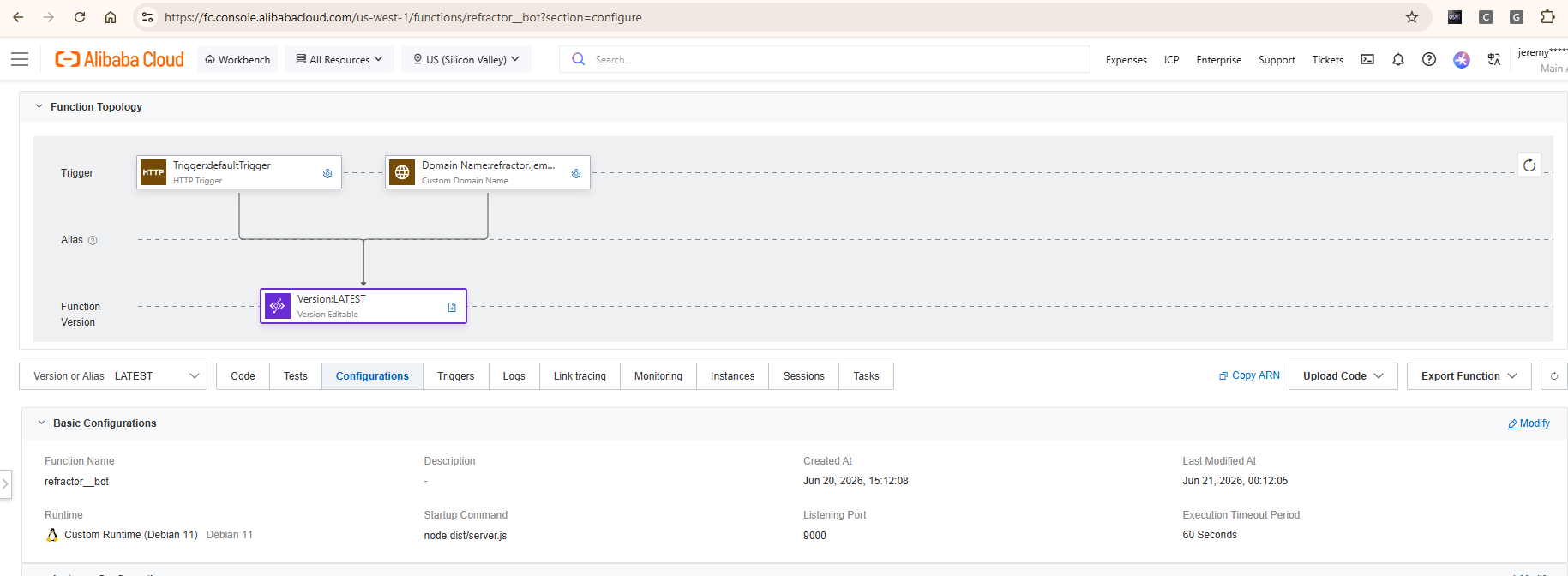Open the Workbench button
This screenshot has width=1568, height=576.
(237, 59)
